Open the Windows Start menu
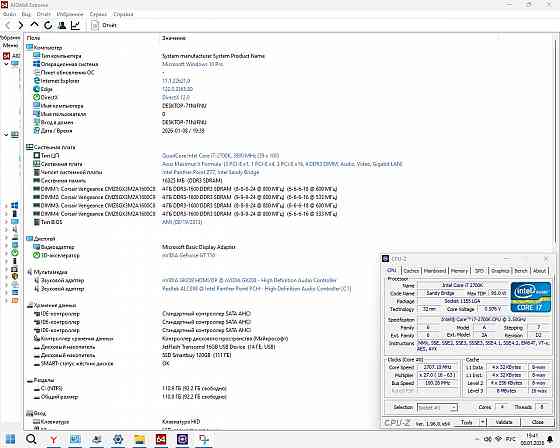This screenshot has height=448, width=560. (x=10, y=439)
